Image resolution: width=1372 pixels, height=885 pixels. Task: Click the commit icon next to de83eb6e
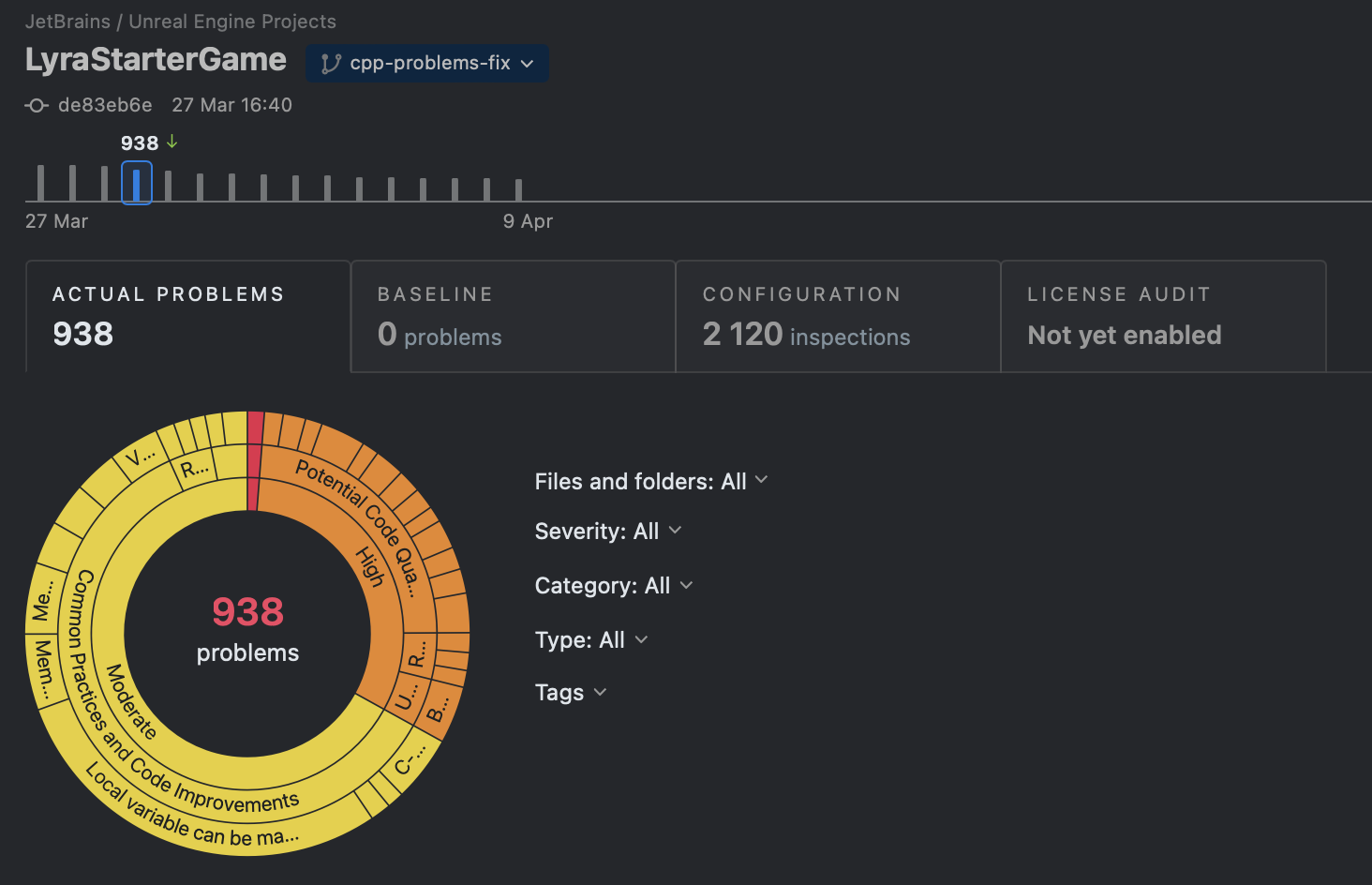pos(37,105)
